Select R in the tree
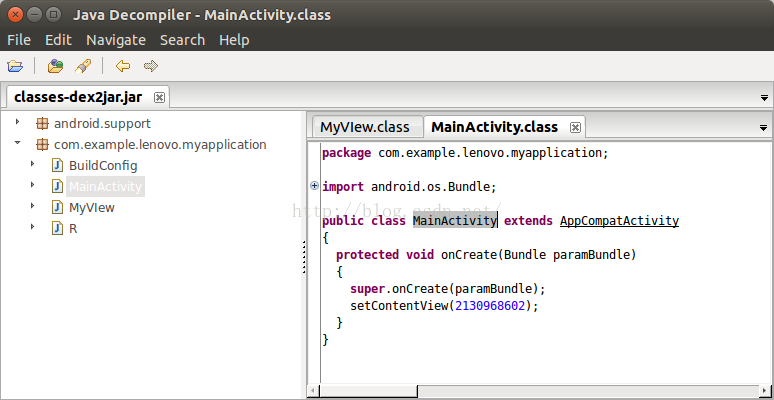The image size is (774, 400). click(73, 229)
